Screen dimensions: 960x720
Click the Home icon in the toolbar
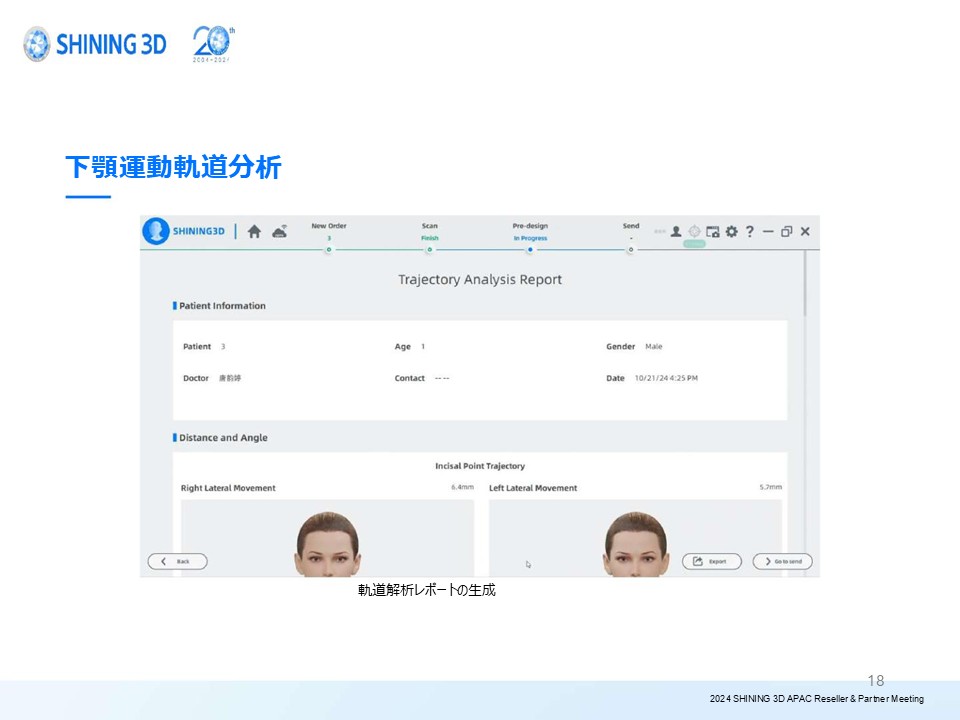[x=254, y=232]
